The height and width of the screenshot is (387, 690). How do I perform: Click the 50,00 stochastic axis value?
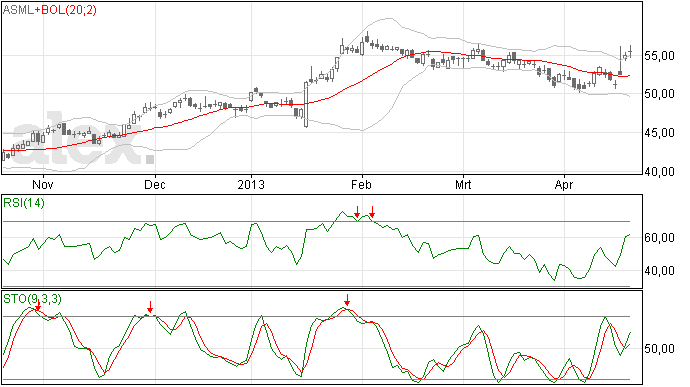[659, 349]
